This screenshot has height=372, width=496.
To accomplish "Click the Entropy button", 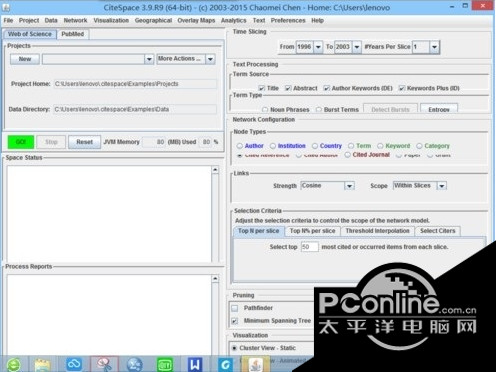I will click(x=439, y=109).
